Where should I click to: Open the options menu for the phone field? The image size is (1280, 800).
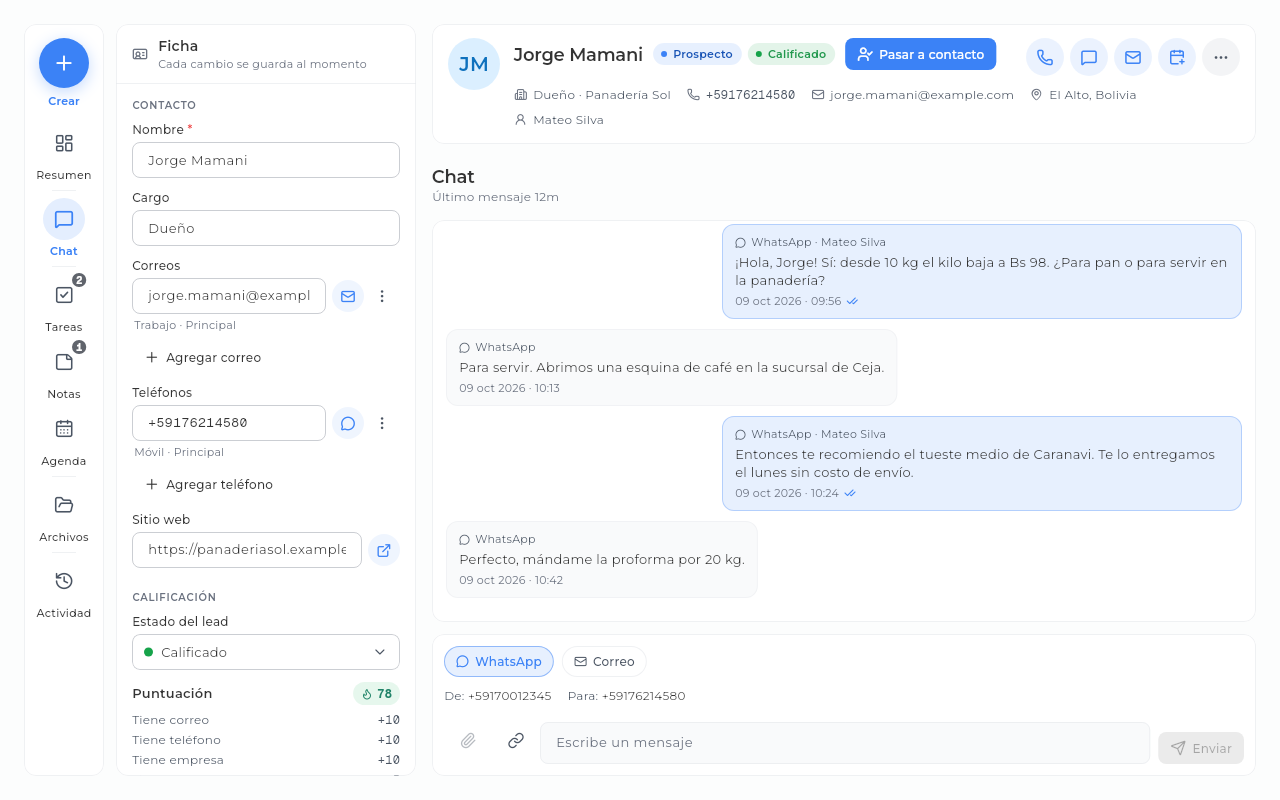[x=382, y=423]
